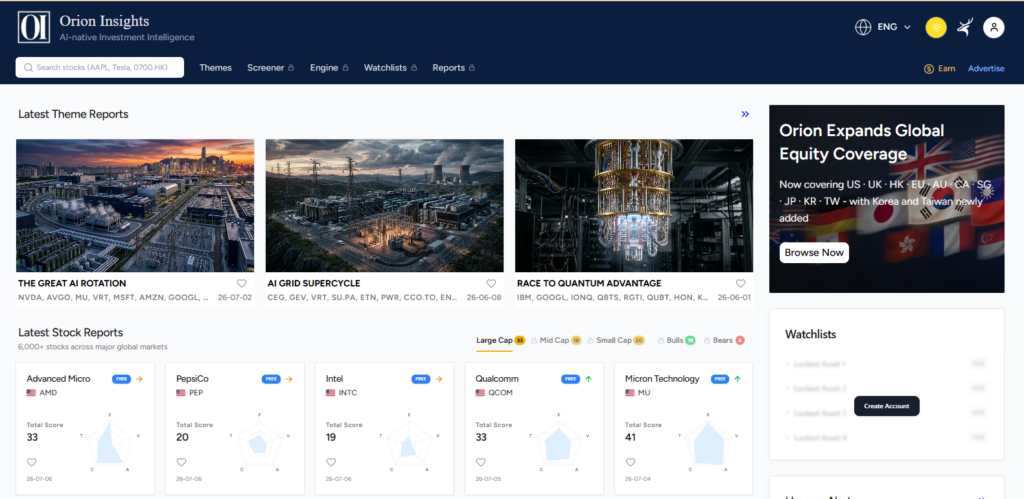Click the US flag beside MU ticker
The height and width of the screenshot is (499, 1024).
630,393
